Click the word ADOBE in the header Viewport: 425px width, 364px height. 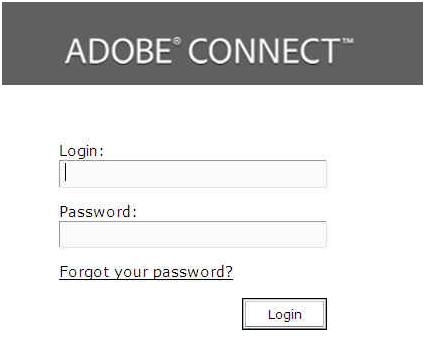(x=118, y=51)
